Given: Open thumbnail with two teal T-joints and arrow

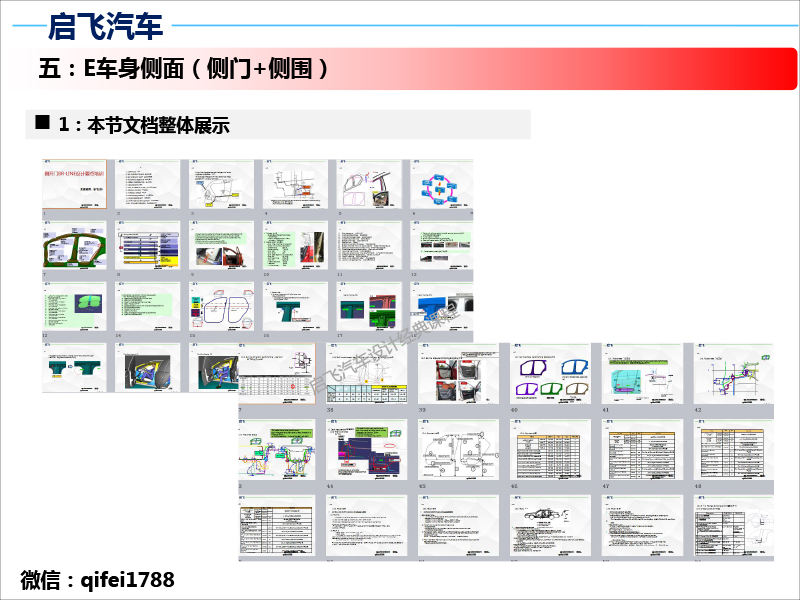Looking at the screenshot, I should pos(74,367).
